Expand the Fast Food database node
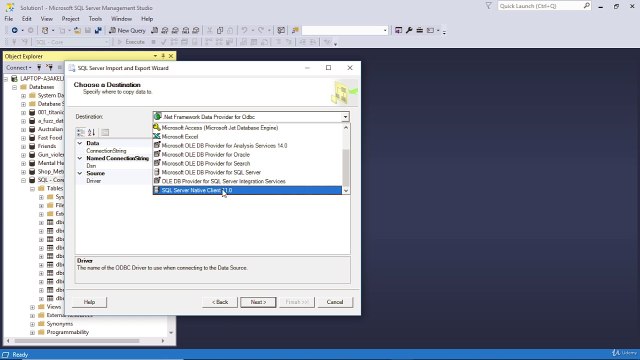The width and height of the screenshot is (640, 360). tap(23, 138)
